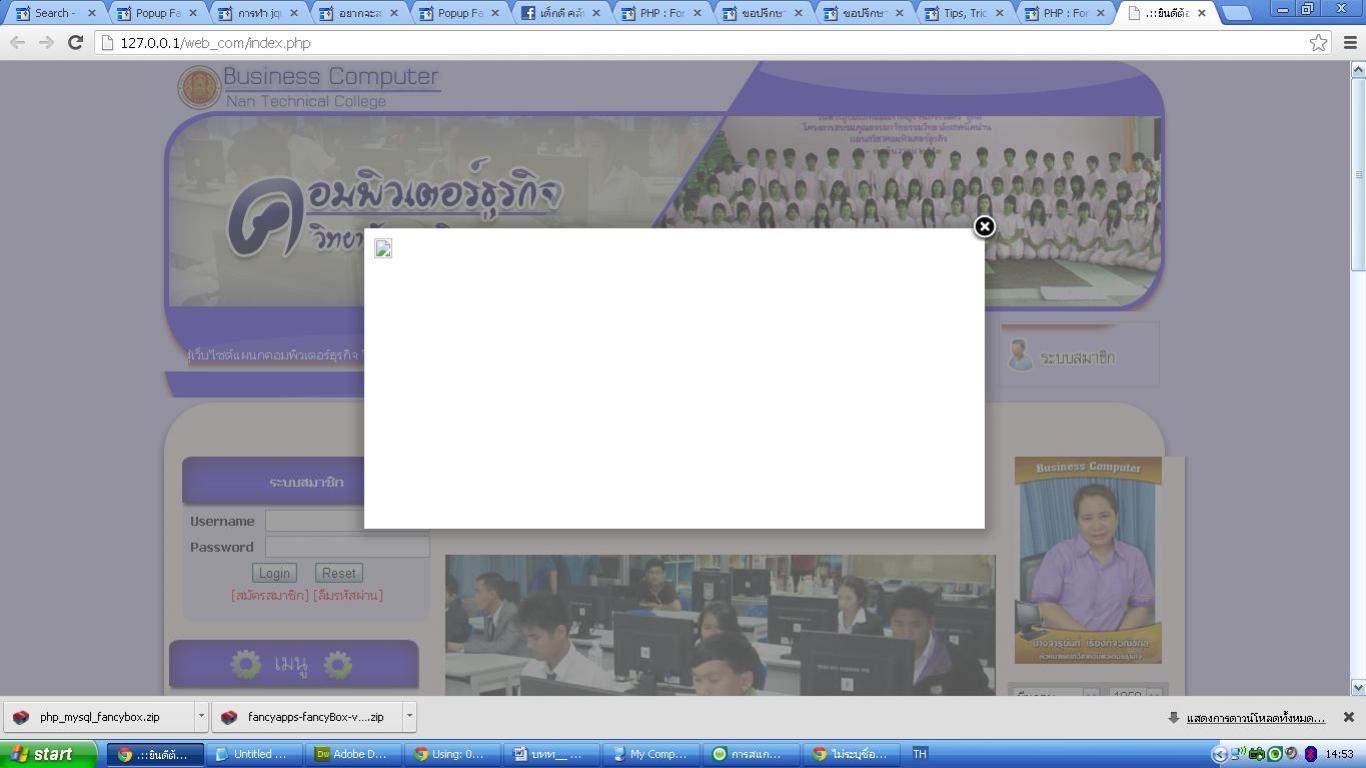Focus the Password input field

(347, 547)
